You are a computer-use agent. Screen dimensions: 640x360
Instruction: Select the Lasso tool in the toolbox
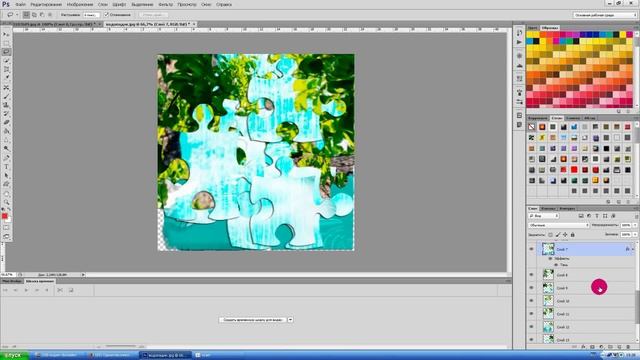(6, 52)
